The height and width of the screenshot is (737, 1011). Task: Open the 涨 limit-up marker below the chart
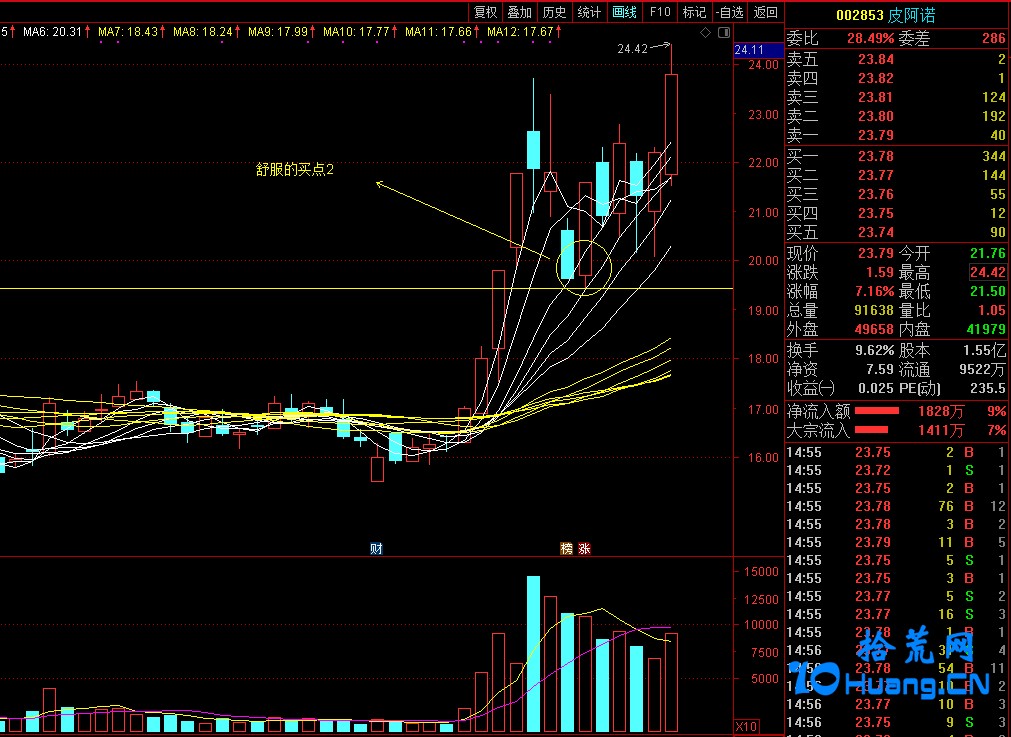pyautogui.click(x=584, y=549)
